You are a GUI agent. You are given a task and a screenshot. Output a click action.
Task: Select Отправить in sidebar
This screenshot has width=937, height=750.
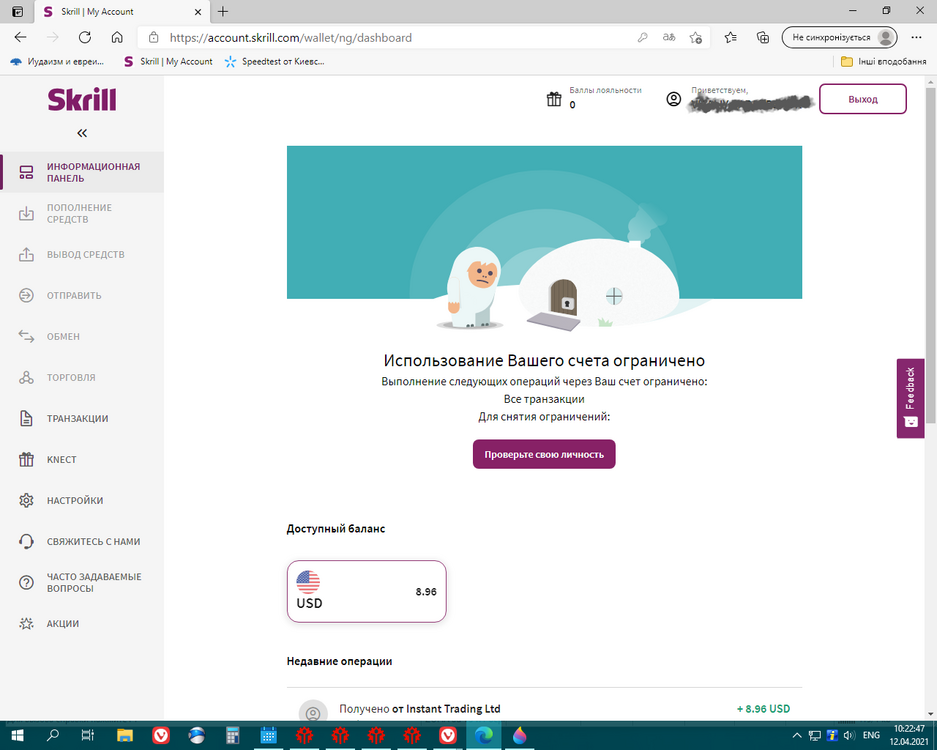click(x=82, y=295)
